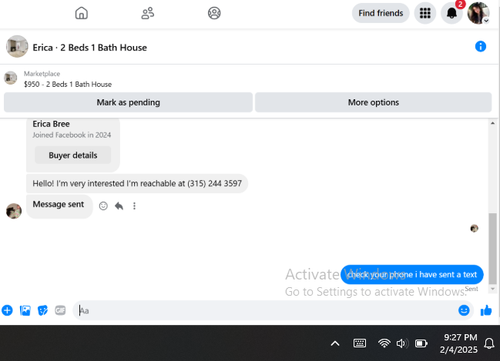Viewport: 500px width, 361px height.
Task: Reply to the Message sent bubble
Action: tap(119, 206)
